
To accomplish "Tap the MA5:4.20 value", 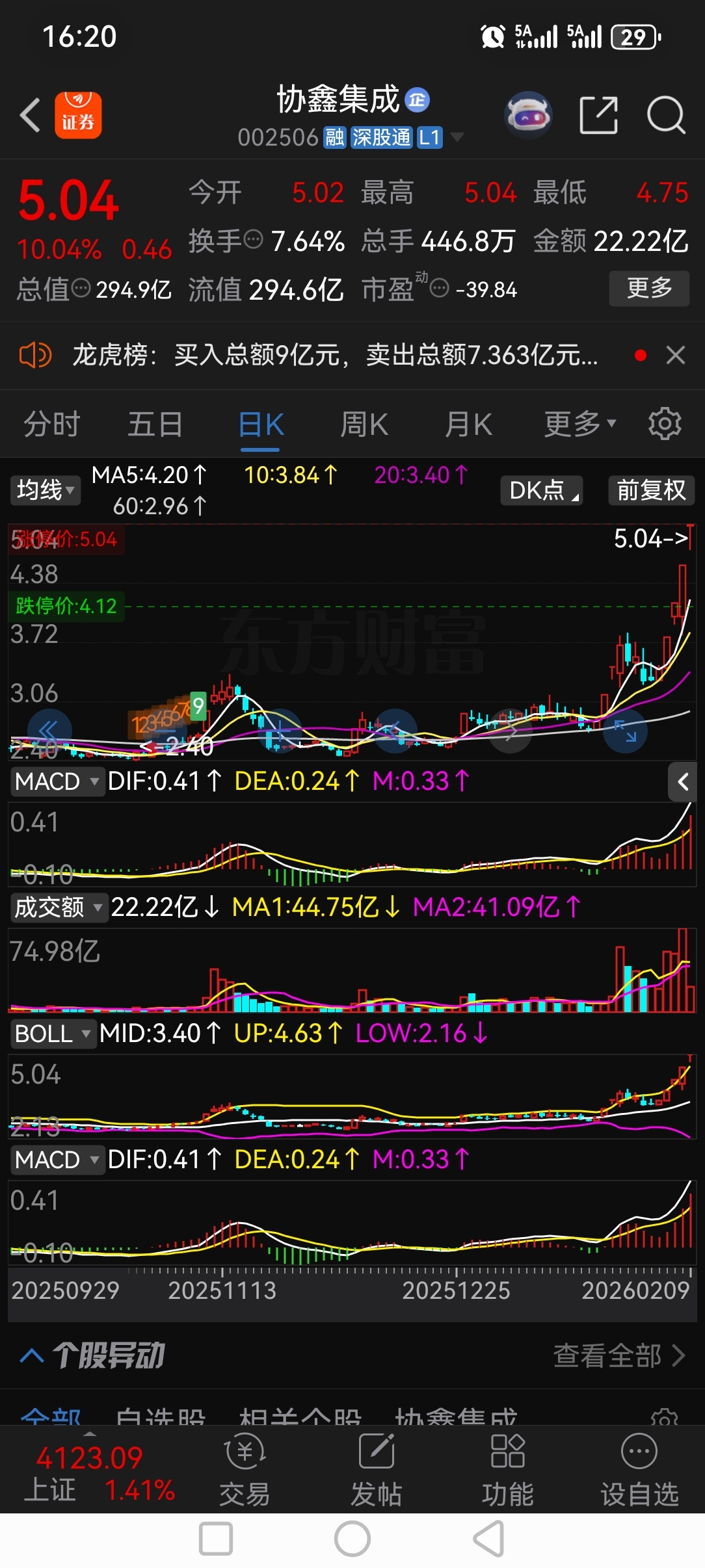I will pos(149,475).
